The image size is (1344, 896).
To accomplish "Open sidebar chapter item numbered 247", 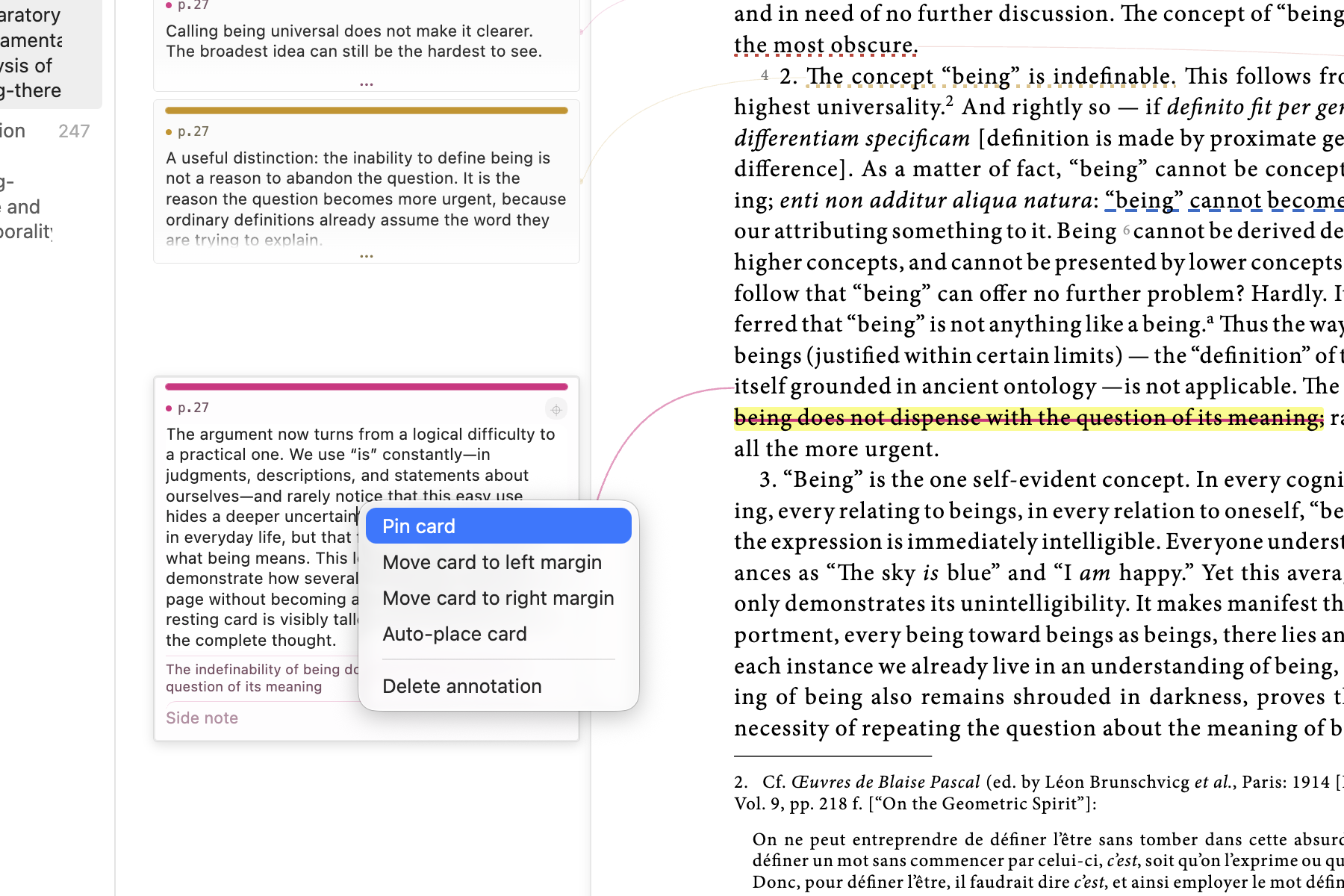I will point(45,131).
